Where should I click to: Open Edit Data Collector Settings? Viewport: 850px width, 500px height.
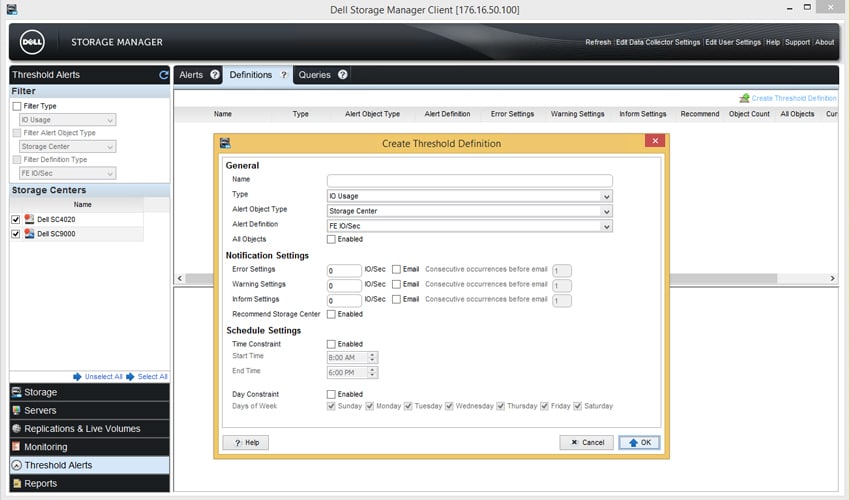(658, 42)
